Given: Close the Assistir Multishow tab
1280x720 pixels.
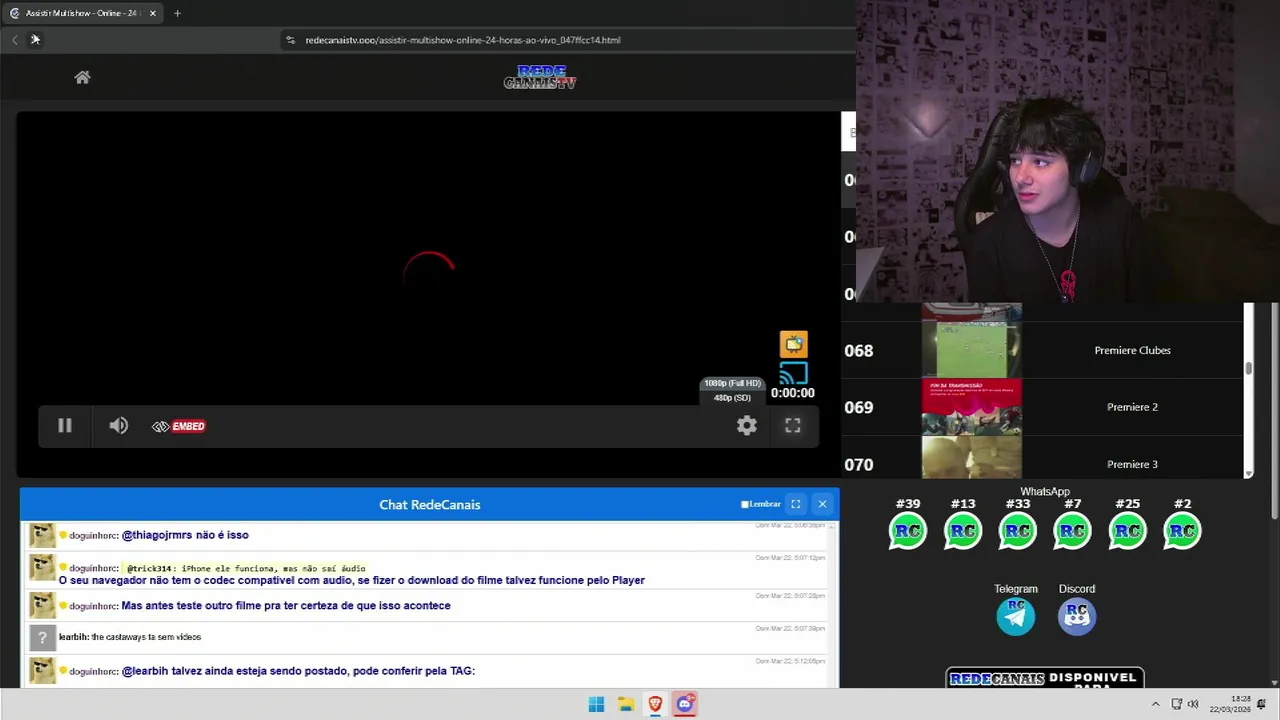Looking at the screenshot, I should [152, 13].
